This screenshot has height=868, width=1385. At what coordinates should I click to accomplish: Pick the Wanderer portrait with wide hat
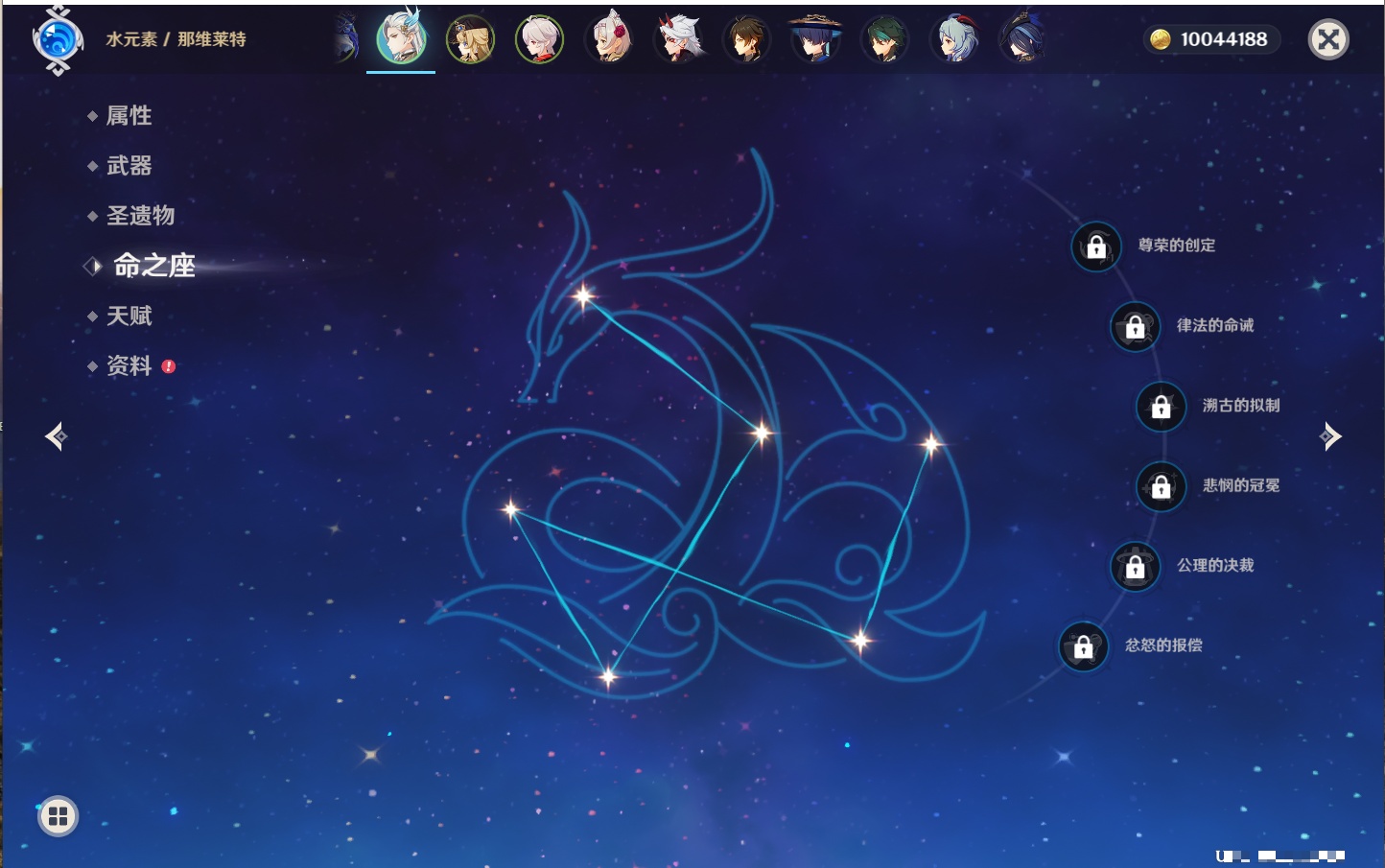(x=815, y=40)
